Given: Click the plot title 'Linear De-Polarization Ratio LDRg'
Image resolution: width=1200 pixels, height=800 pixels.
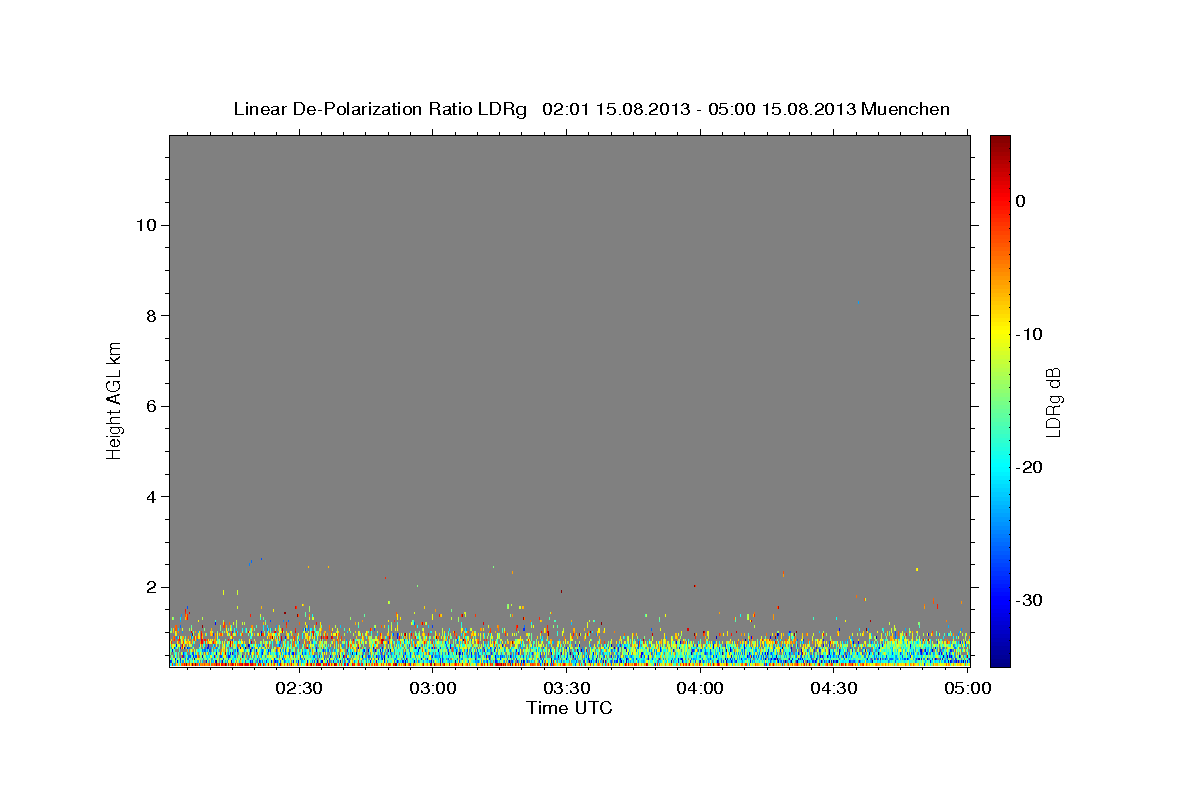Looking at the screenshot, I should (x=380, y=109).
